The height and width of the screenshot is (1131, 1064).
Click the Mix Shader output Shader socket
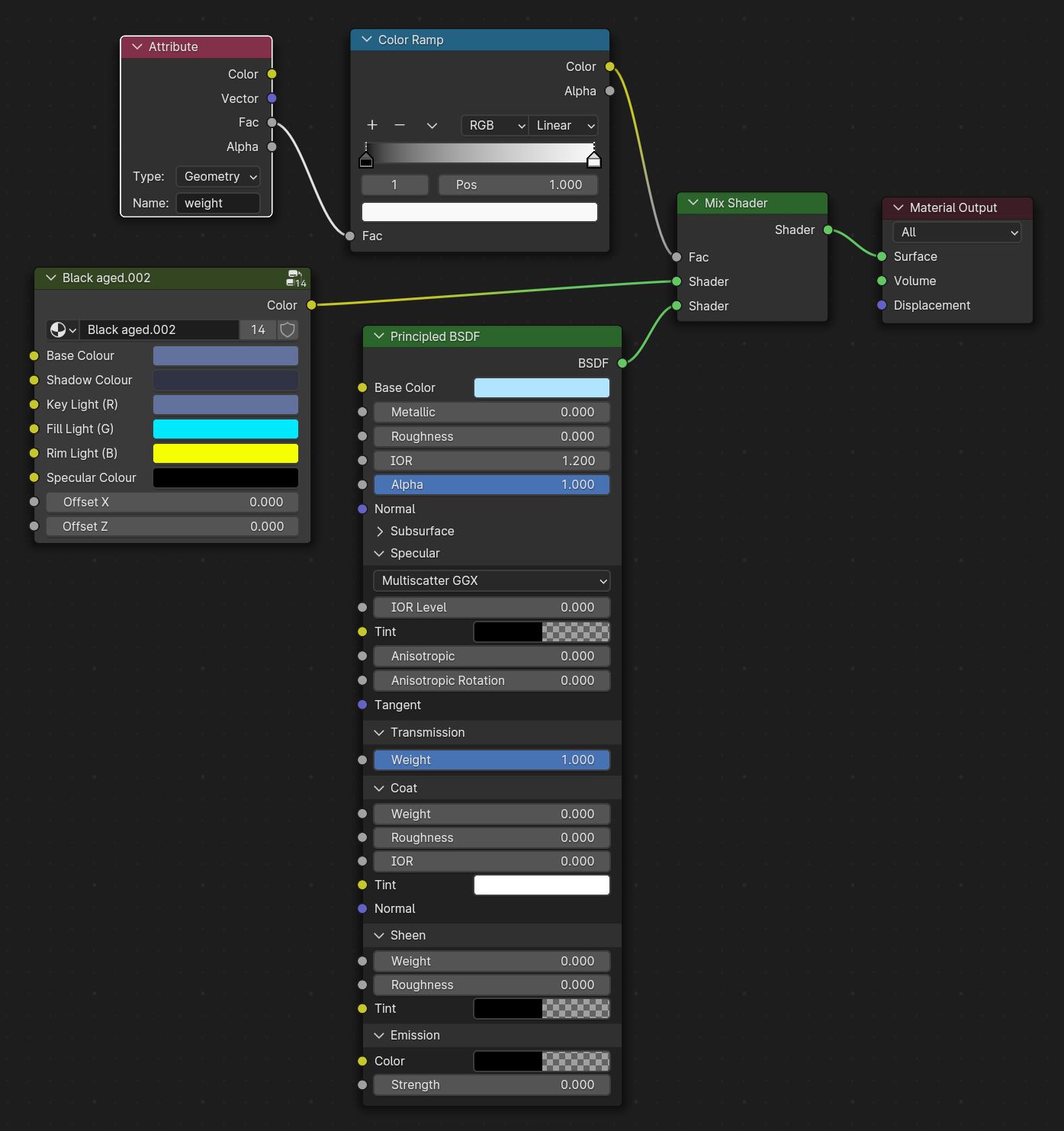tap(828, 230)
